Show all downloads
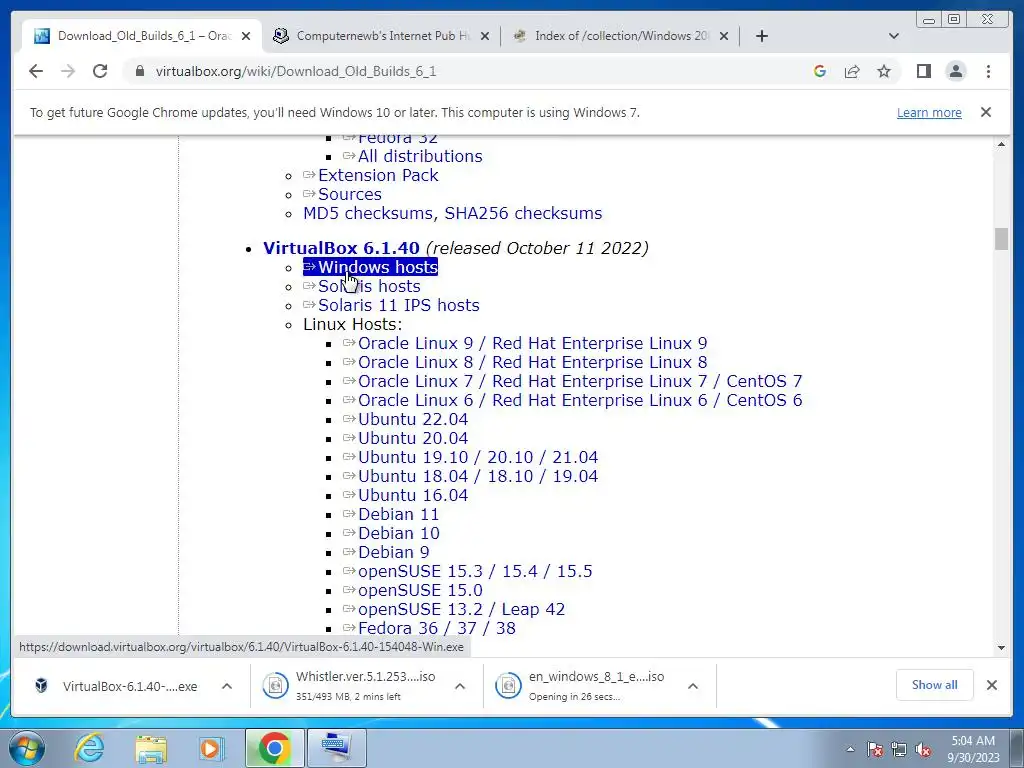Viewport: 1024px width, 768px height. coord(935,684)
